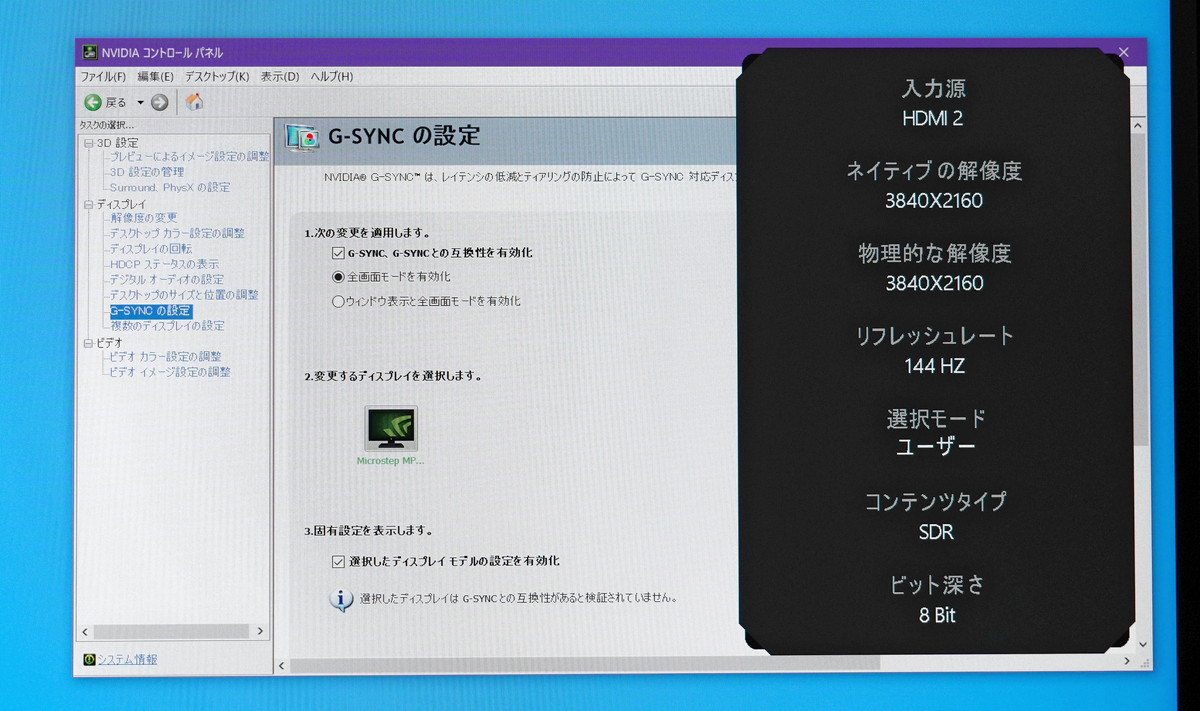Click the Home icon in toolbar

(x=195, y=102)
